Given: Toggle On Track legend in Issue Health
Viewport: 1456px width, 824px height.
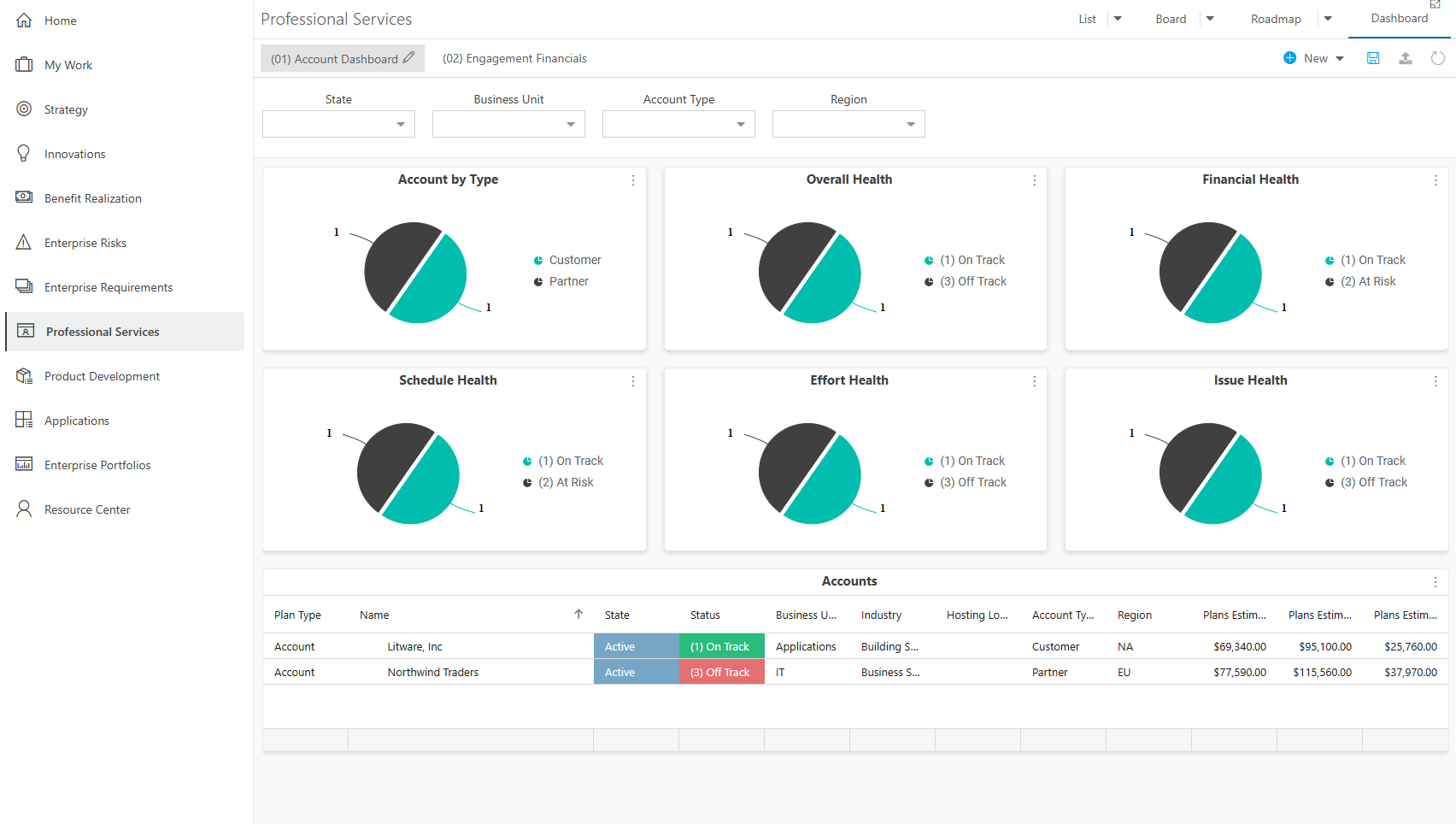Looking at the screenshot, I should (1365, 461).
